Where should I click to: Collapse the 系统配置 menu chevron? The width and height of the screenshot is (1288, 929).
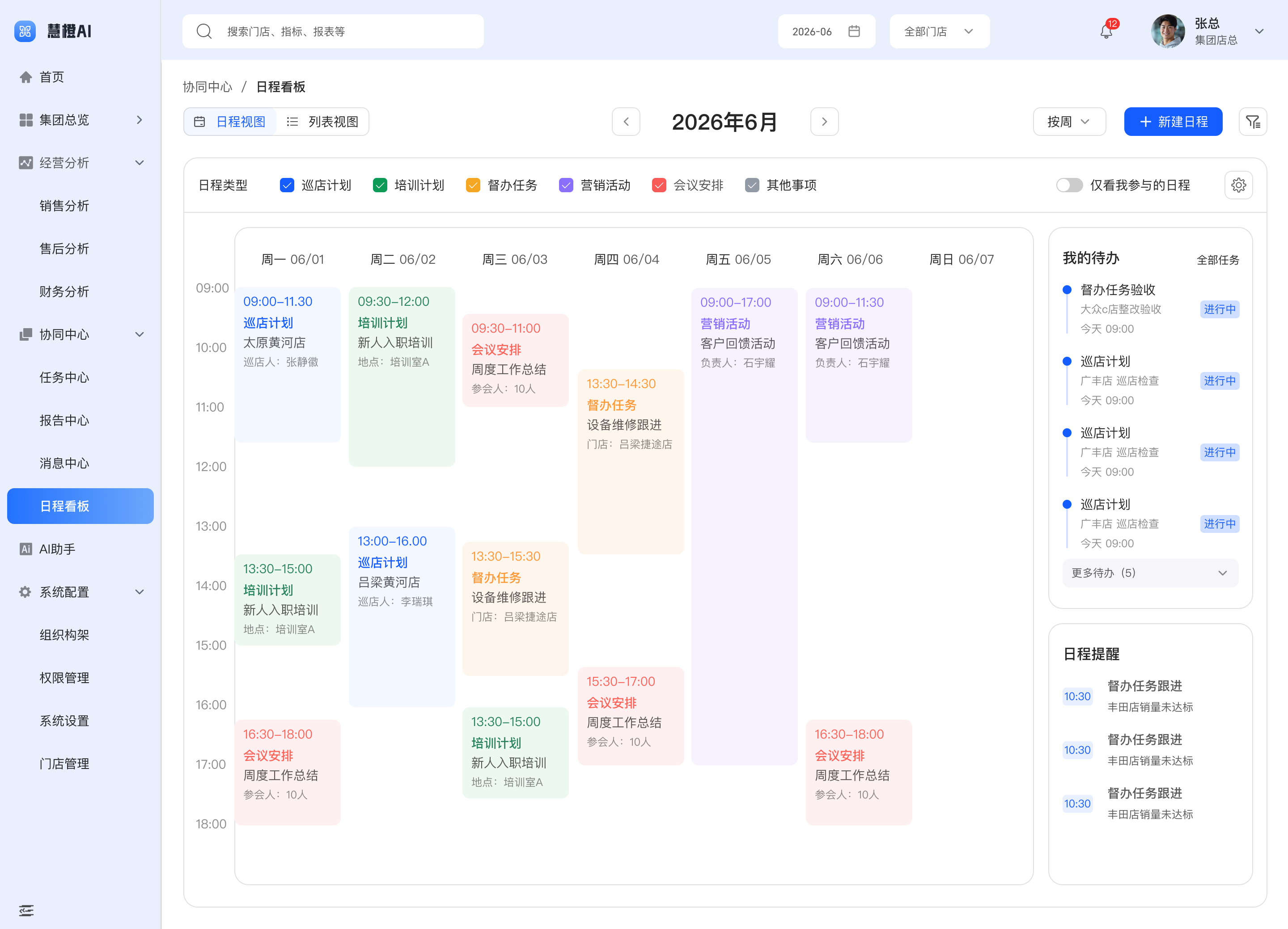point(140,592)
